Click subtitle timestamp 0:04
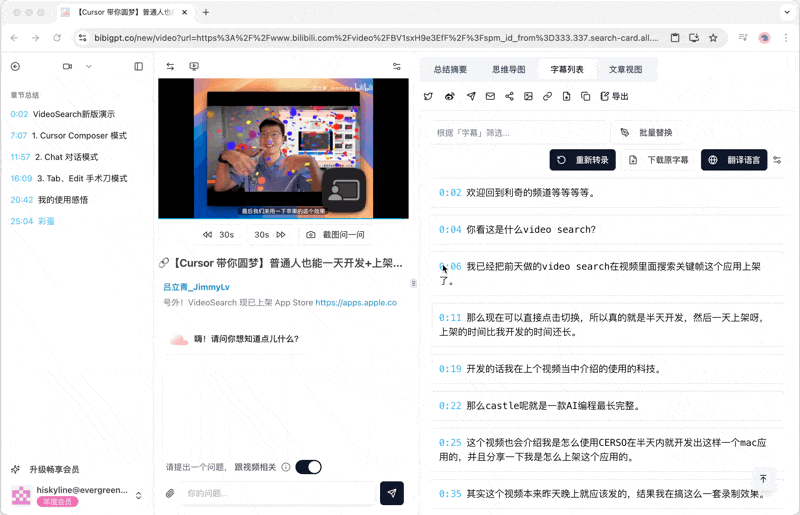The width and height of the screenshot is (800, 515). [450, 230]
